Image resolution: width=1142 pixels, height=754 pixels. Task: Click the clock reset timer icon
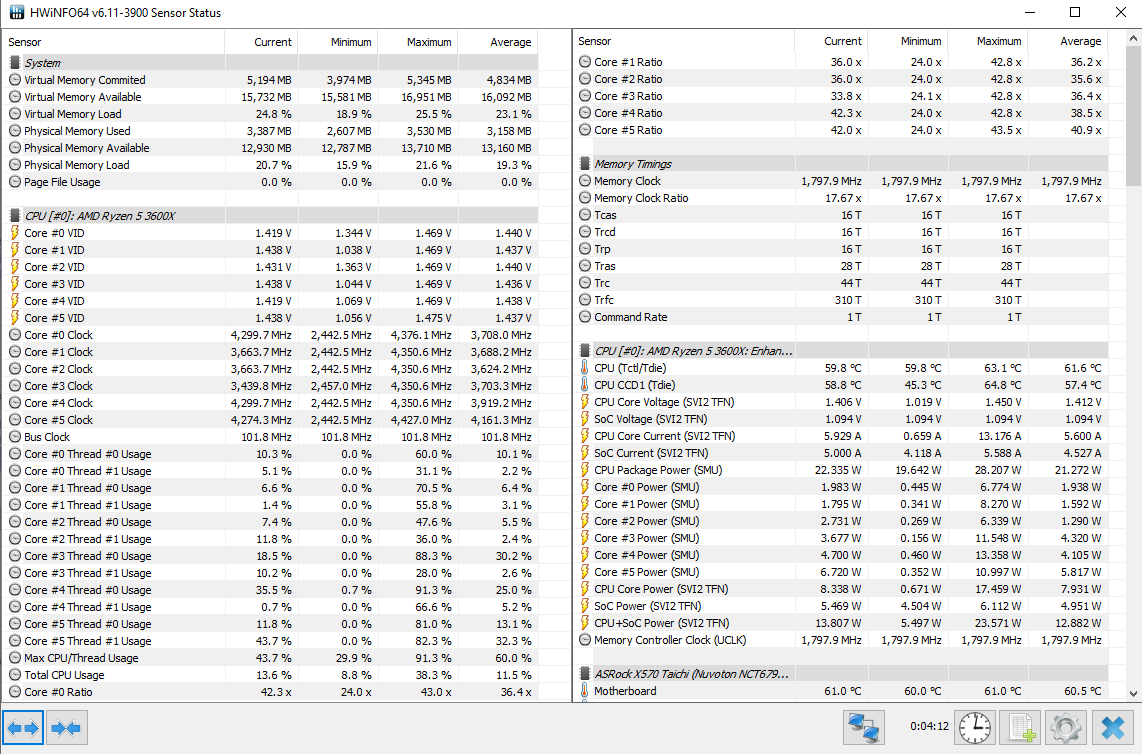[974, 727]
